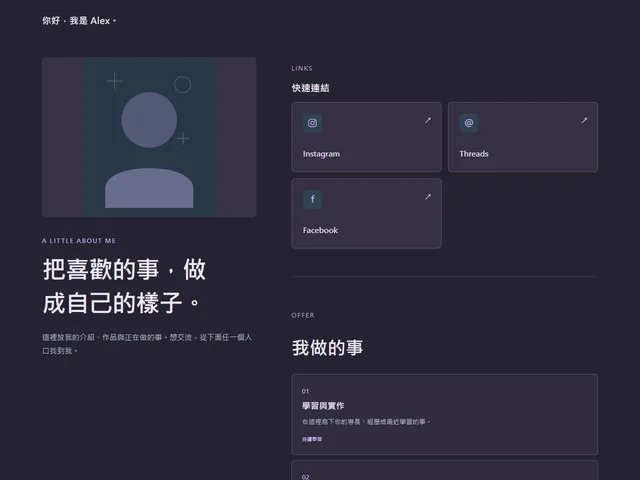
Task: Click the LINKS section label
Action: pyautogui.click(x=302, y=68)
